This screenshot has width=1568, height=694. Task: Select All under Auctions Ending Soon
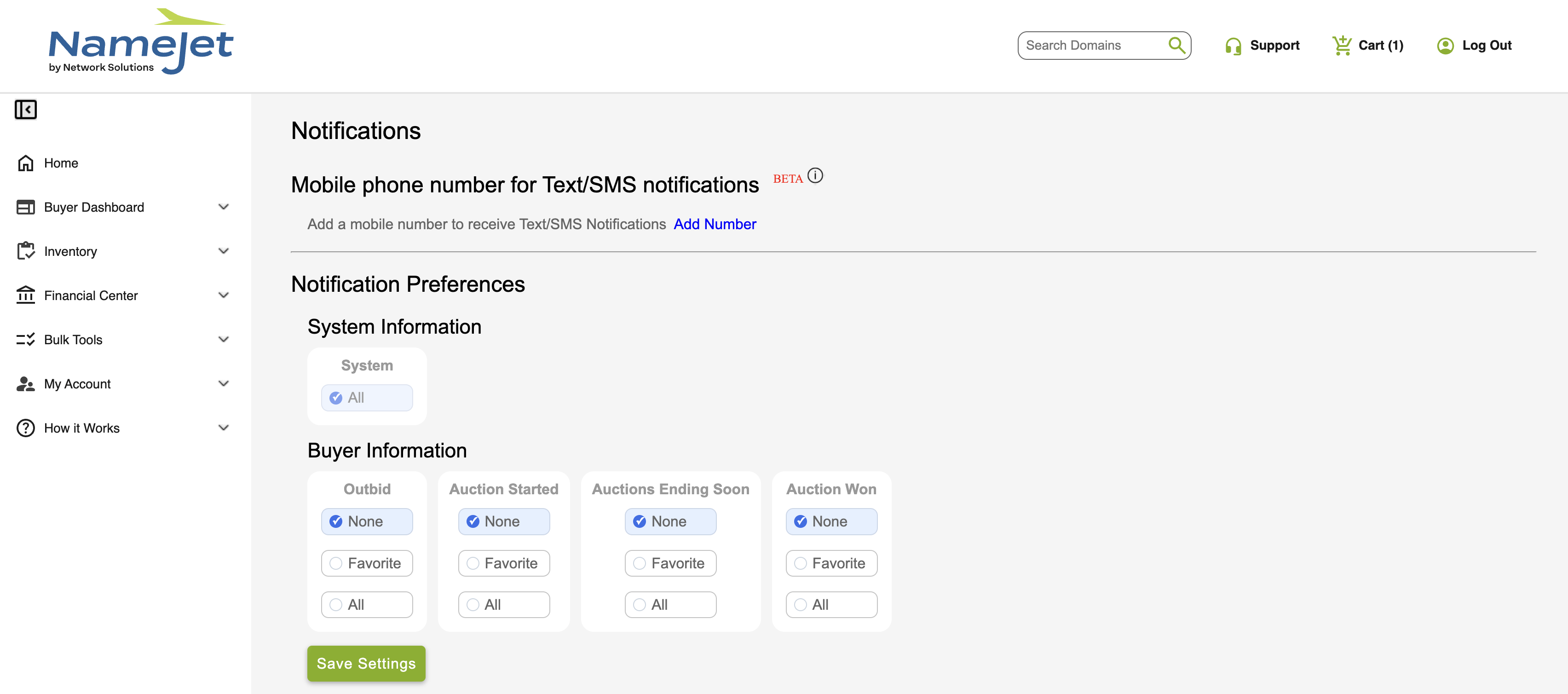(671, 605)
